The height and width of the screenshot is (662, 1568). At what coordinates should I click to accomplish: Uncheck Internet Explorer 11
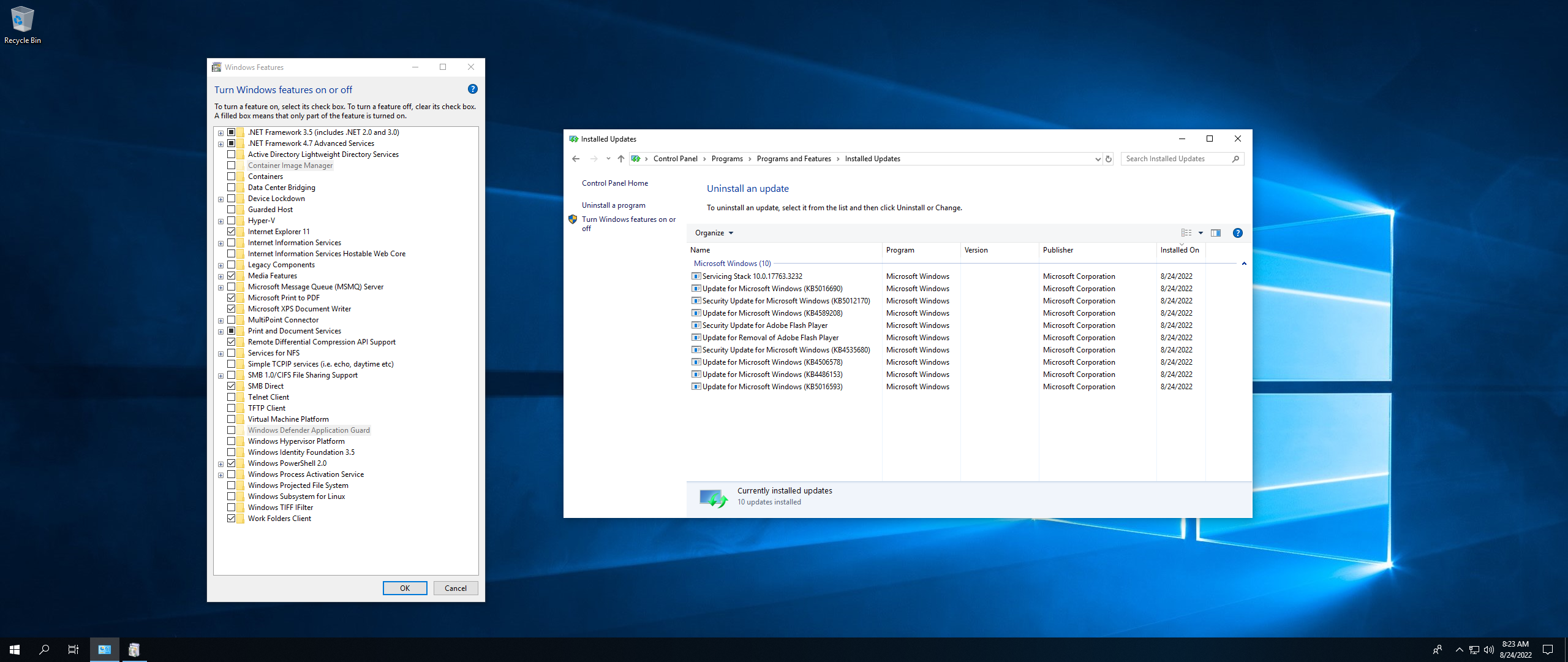232,232
